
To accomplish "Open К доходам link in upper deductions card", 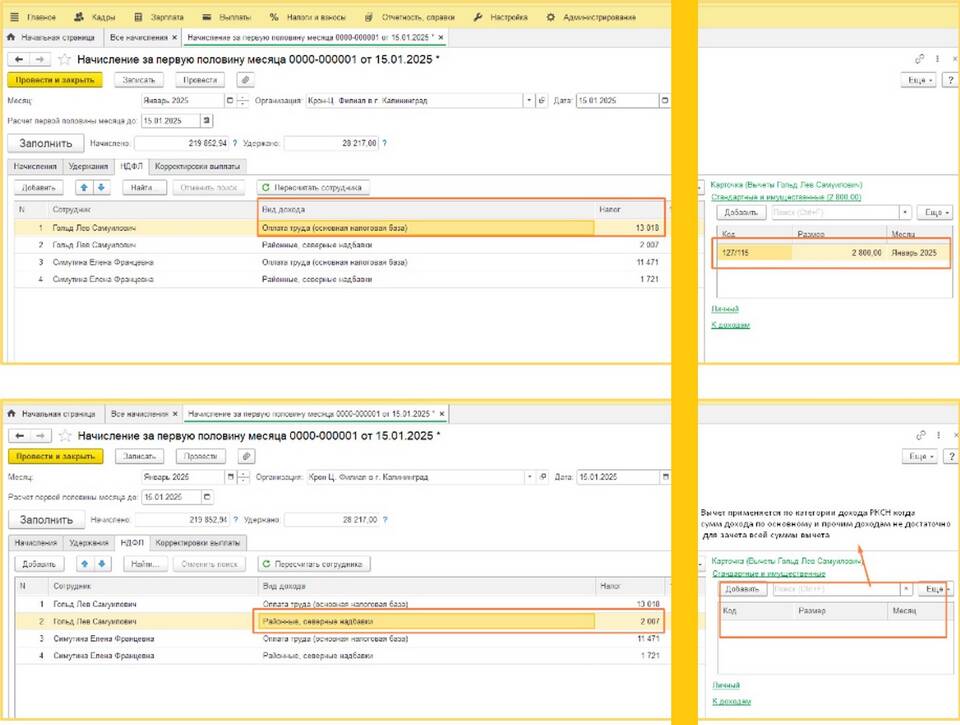I will [730, 325].
